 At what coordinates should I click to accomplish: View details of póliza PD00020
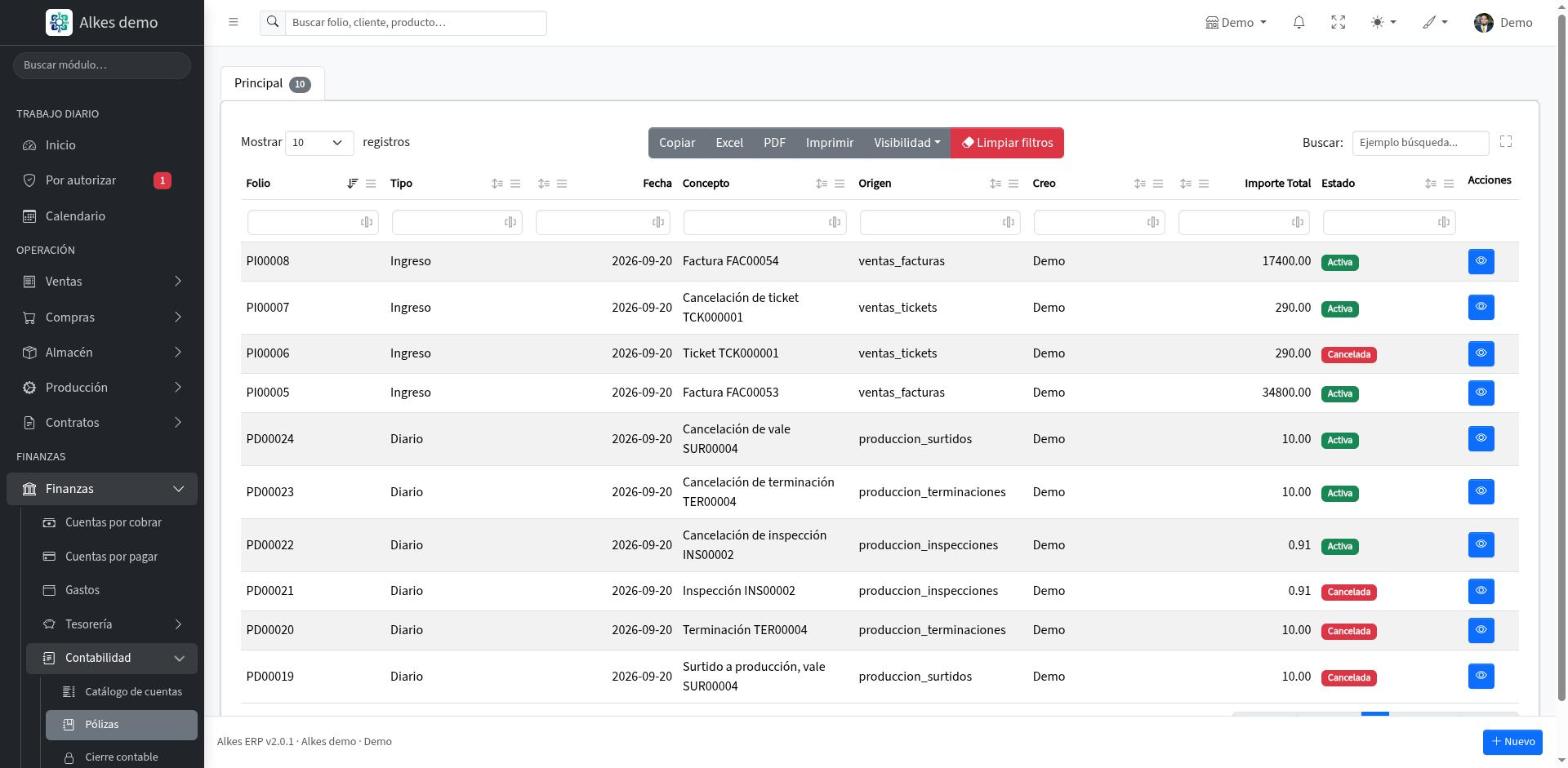pyautogui.click(x=1481, y=629)
